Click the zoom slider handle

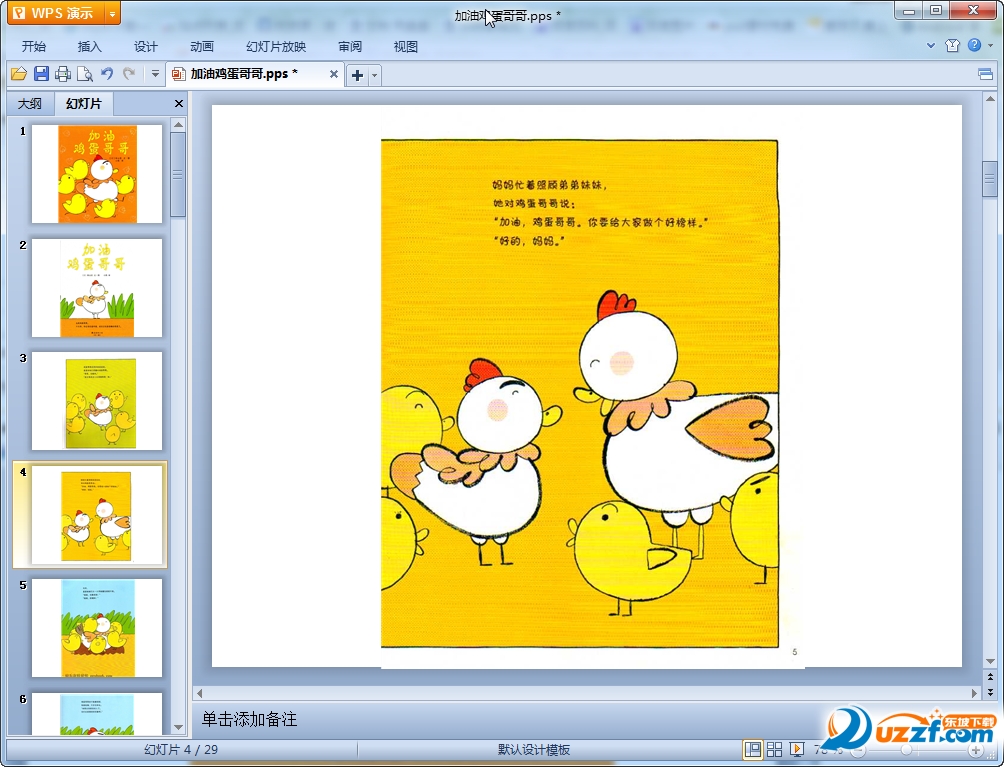(x=906, y=750)
